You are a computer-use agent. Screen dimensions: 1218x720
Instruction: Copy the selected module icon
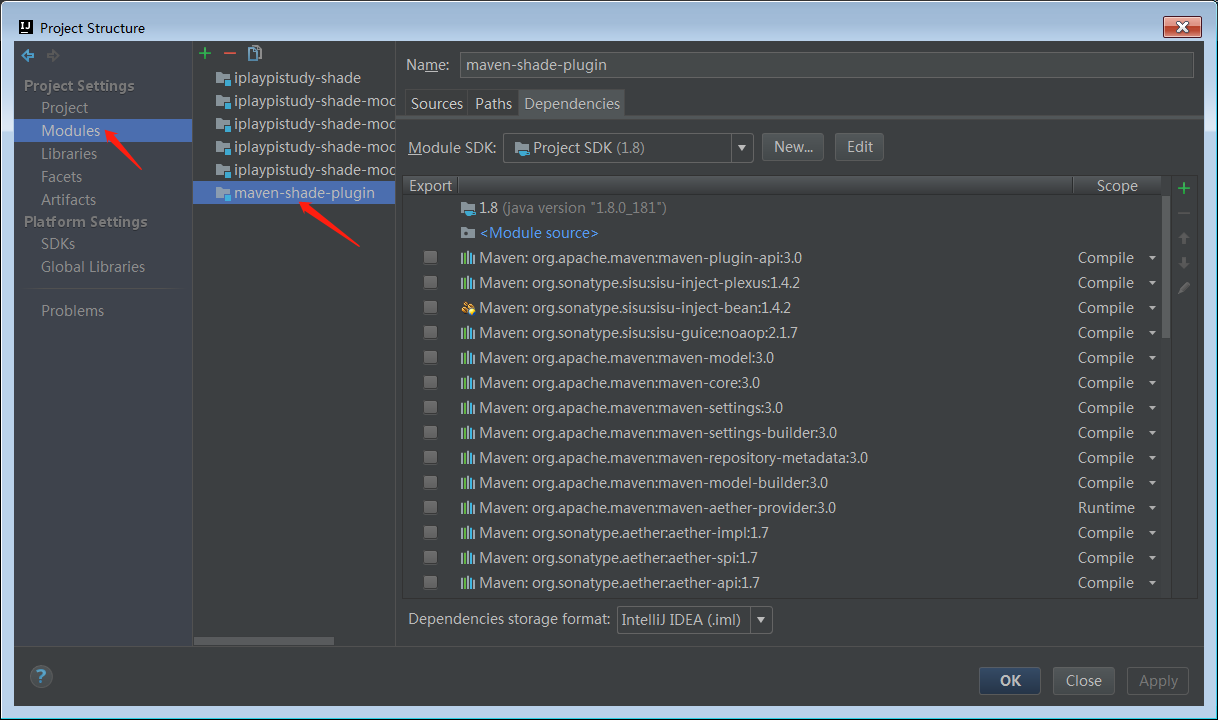[255, 53]
